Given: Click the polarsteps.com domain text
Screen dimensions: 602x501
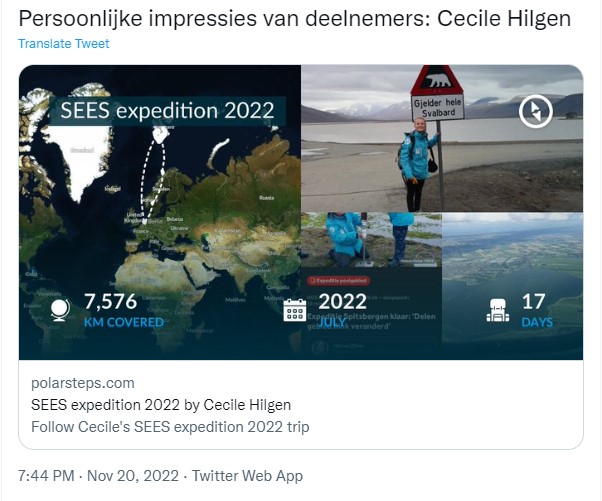Looking at the screenshot, I should 83,383.
